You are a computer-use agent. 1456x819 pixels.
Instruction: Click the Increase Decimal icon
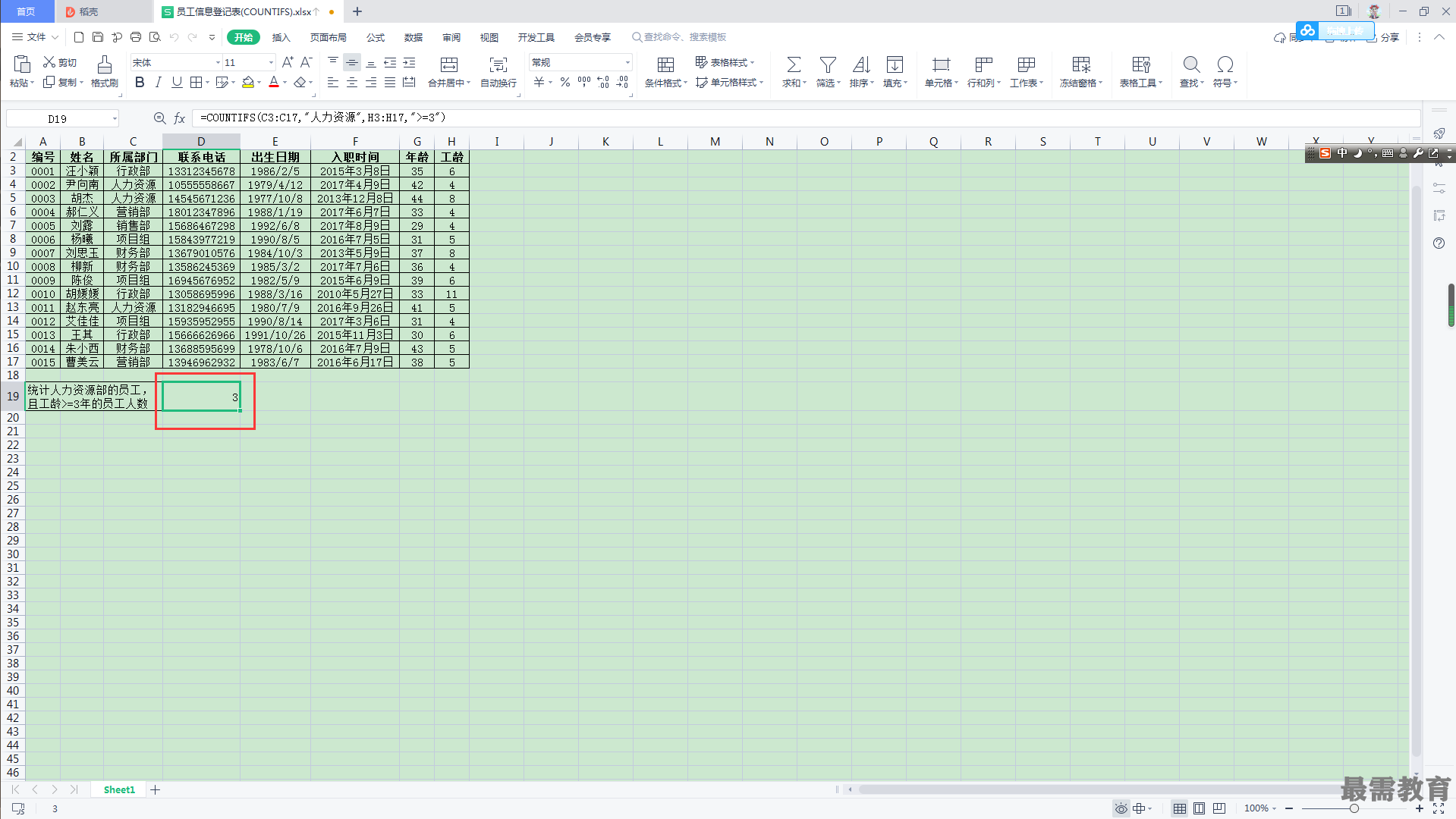coord(603,82)
